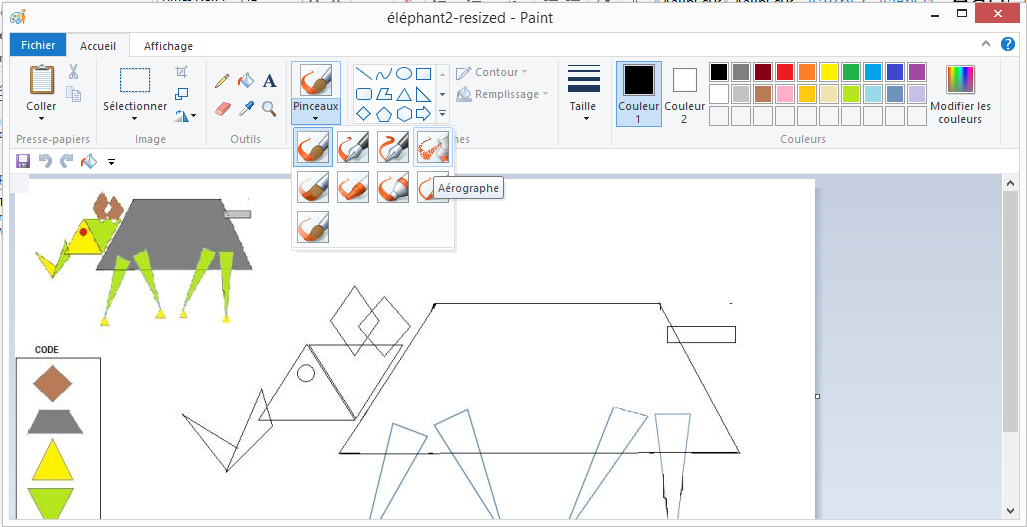Click the Fill with color bucket tool

coord(246,80)
